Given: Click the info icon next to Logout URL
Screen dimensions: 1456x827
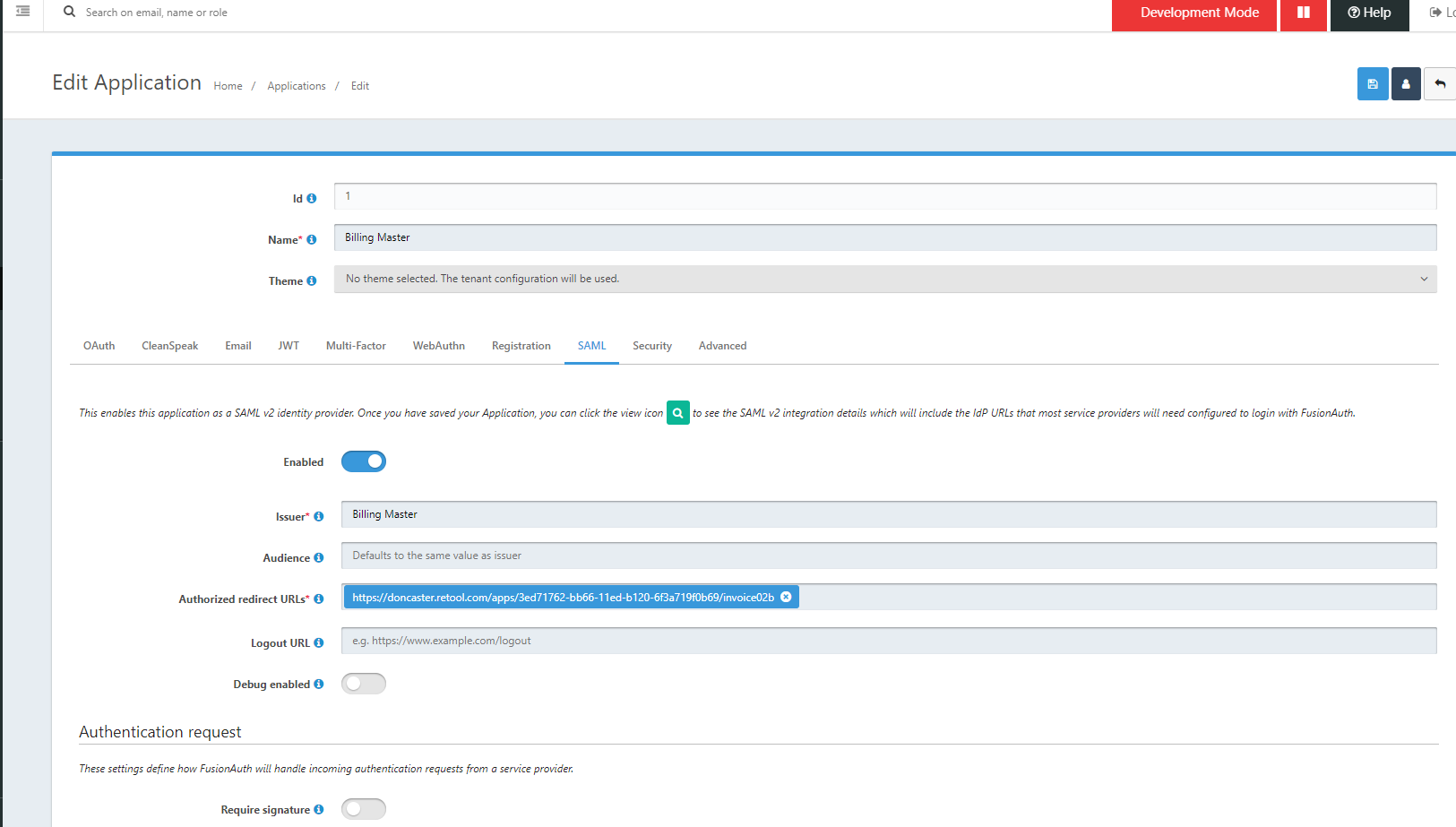Looking at the screenshot, I should click(x=318, y=643).
